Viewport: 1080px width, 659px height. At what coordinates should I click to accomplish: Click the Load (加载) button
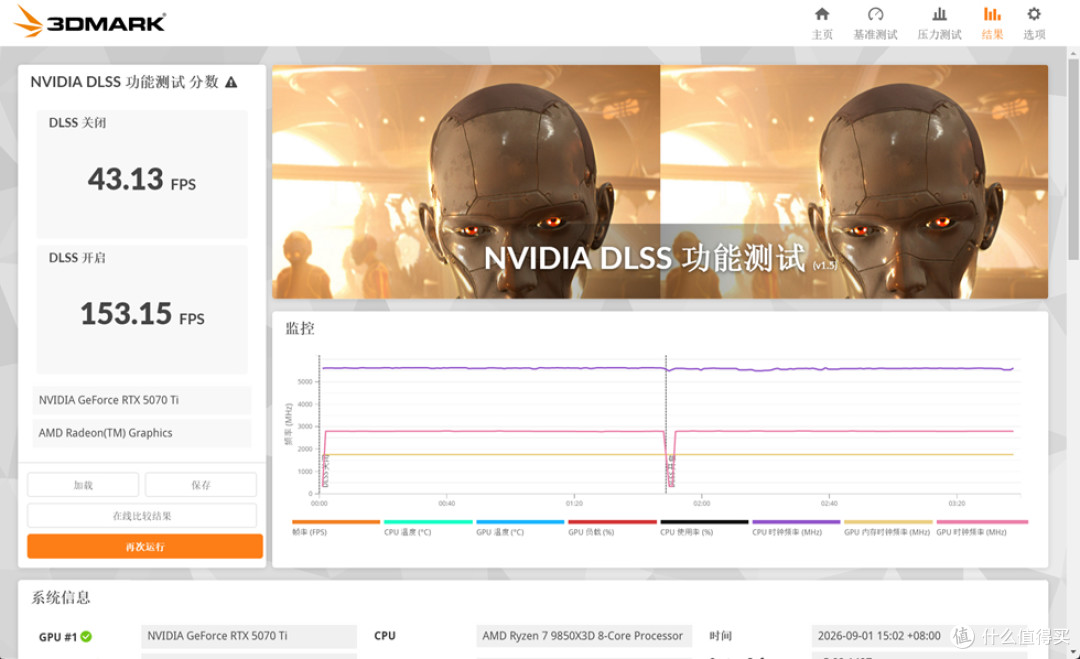coord(83,485)
